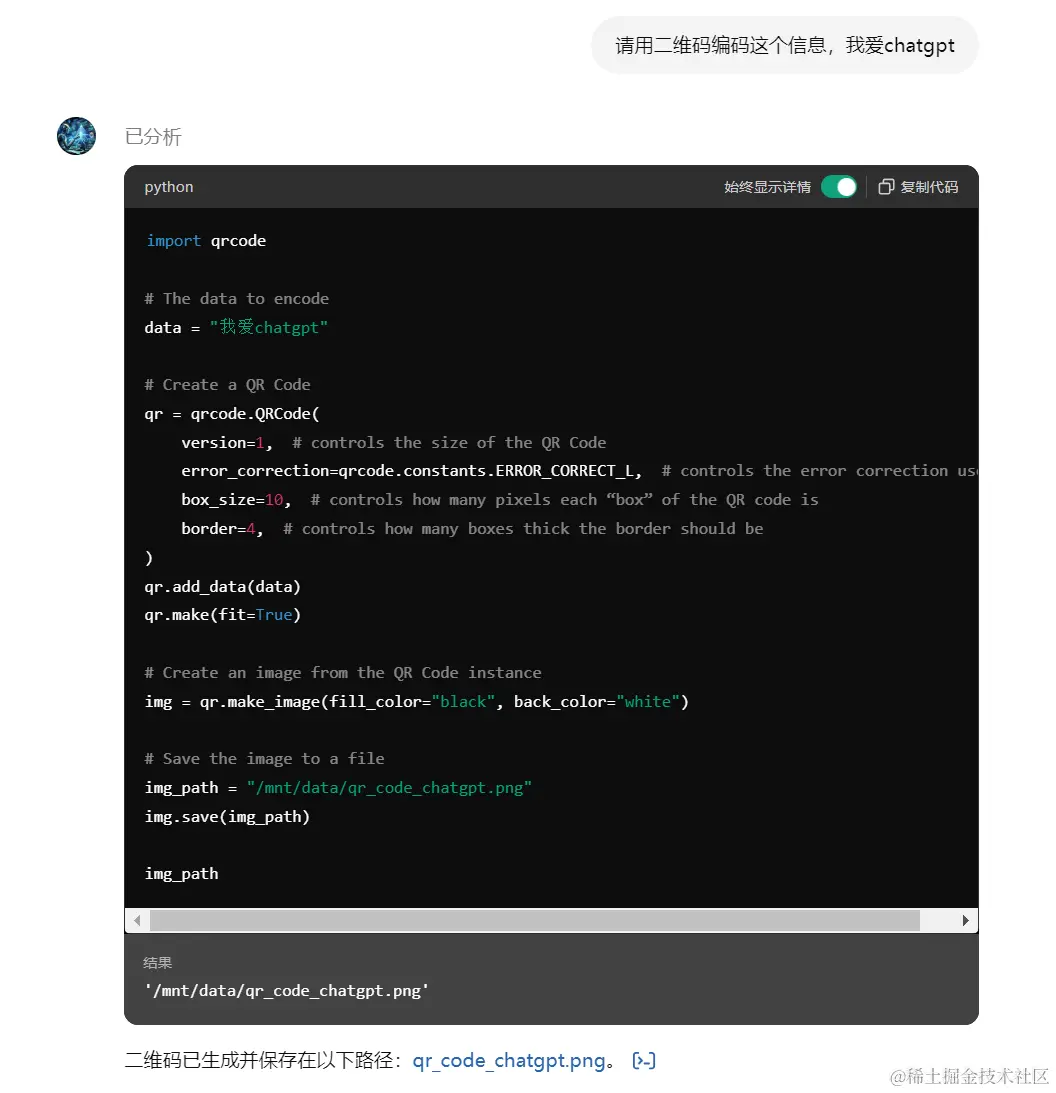
Task: Click the error_correction parameter line
Action: (579, 471)
